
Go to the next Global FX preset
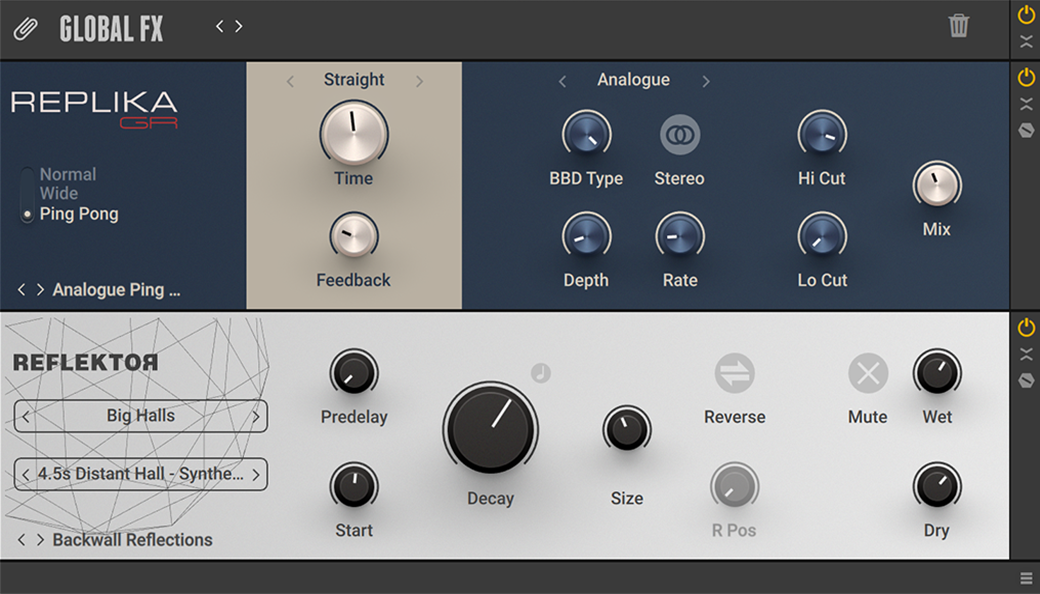pyautogui.click(x=239, y=27)
